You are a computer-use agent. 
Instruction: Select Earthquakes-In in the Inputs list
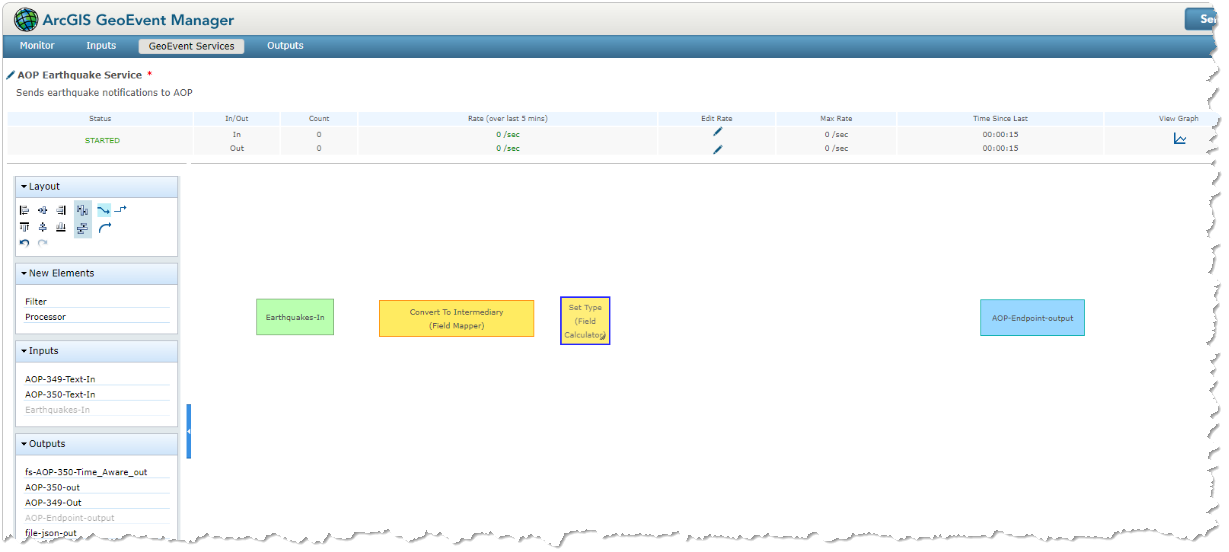[x=97, y=410]
